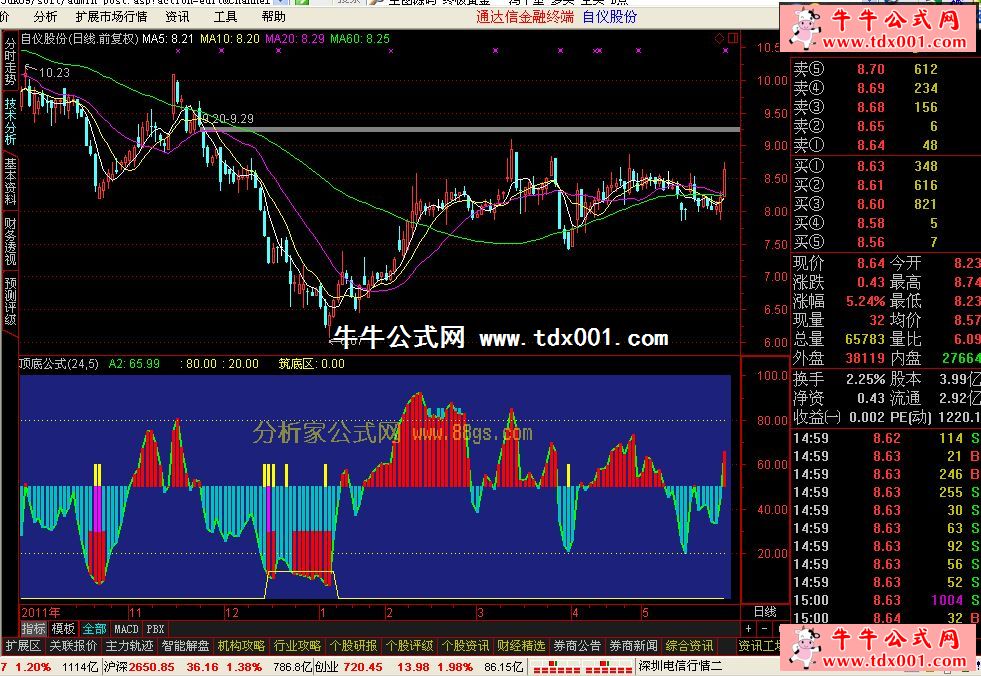Open the 财务透视 side tab
The height and width of the screenshot is (676, 981).
click(x=10, y=241)
